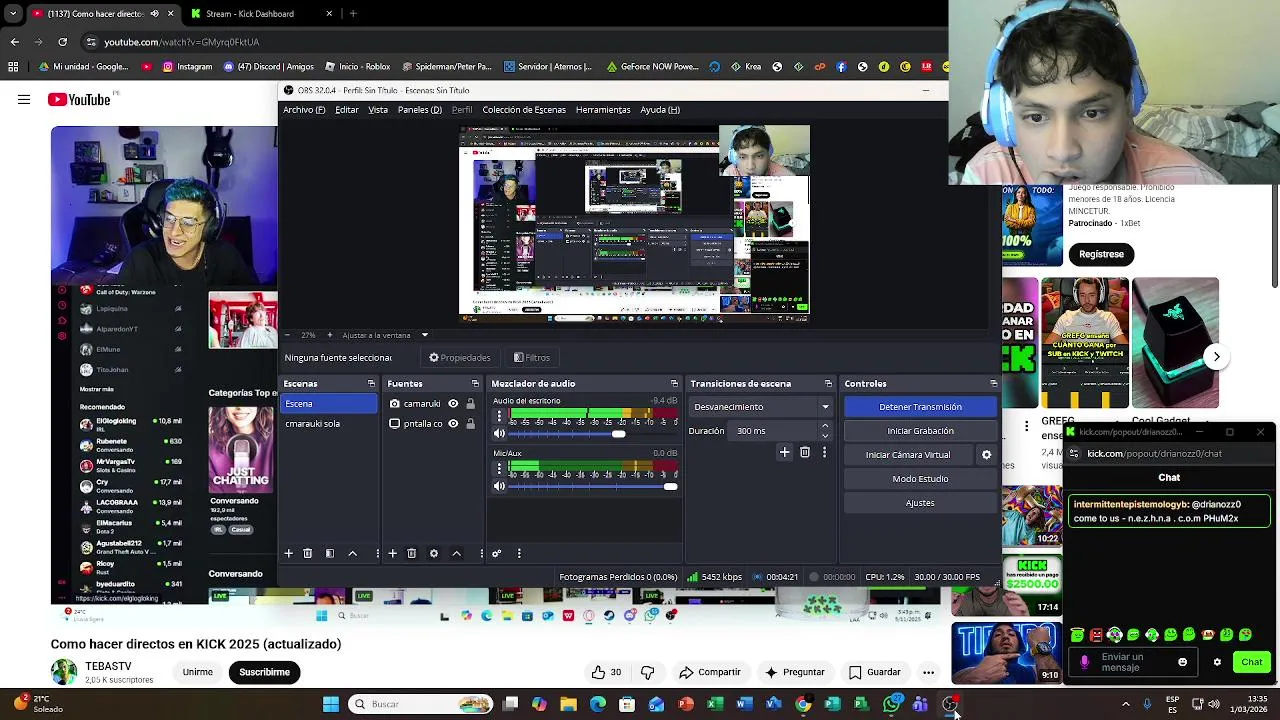Add a new source in the Fuentes panel

[392, 553]
